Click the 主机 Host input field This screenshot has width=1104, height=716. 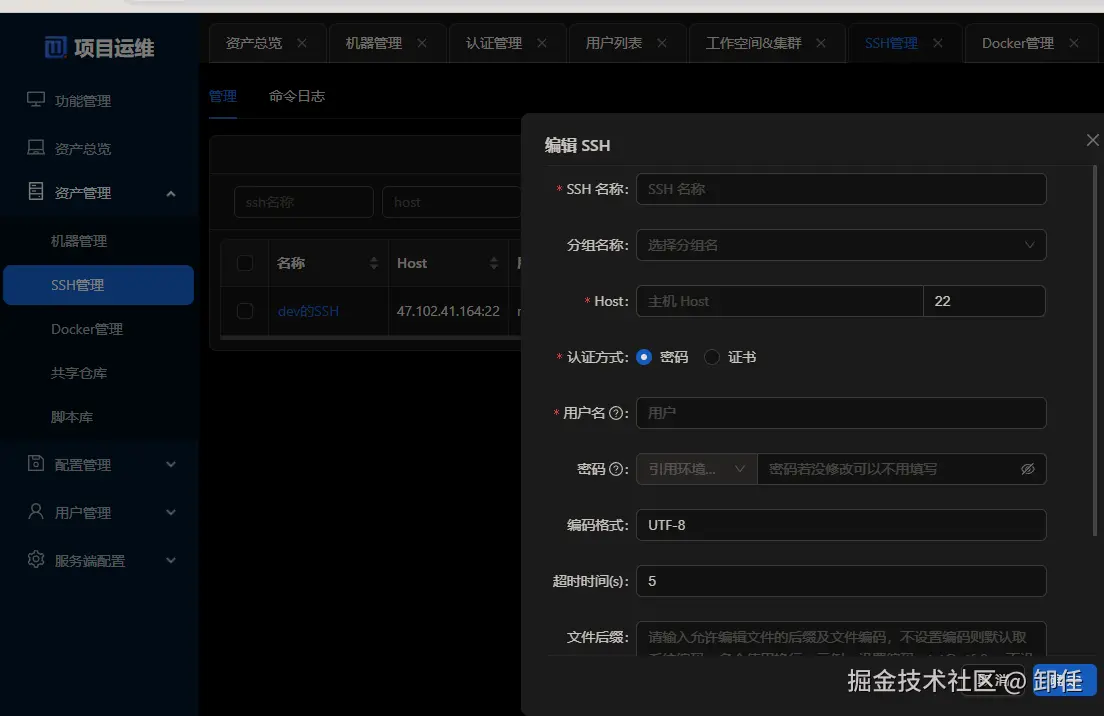(779, 301)
